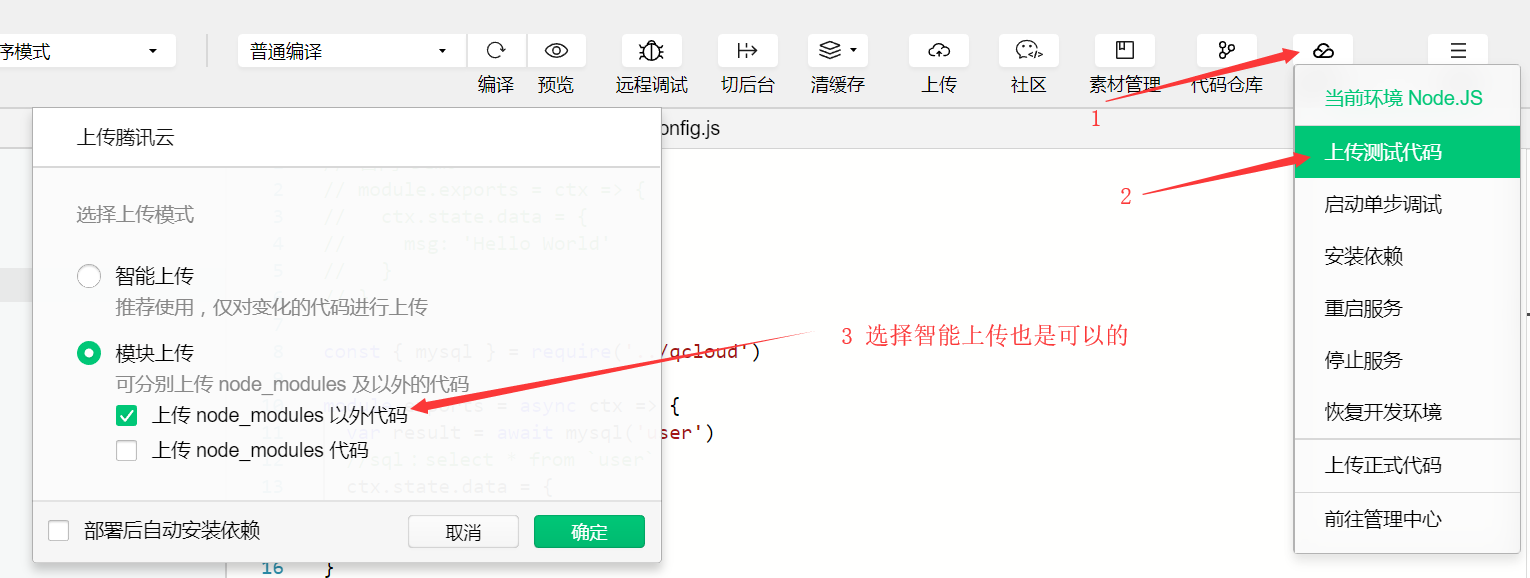This screenshot has height=578, width=1530.
Task: Open 远程调试 bug icon
Action: click(x=652, y=51)
